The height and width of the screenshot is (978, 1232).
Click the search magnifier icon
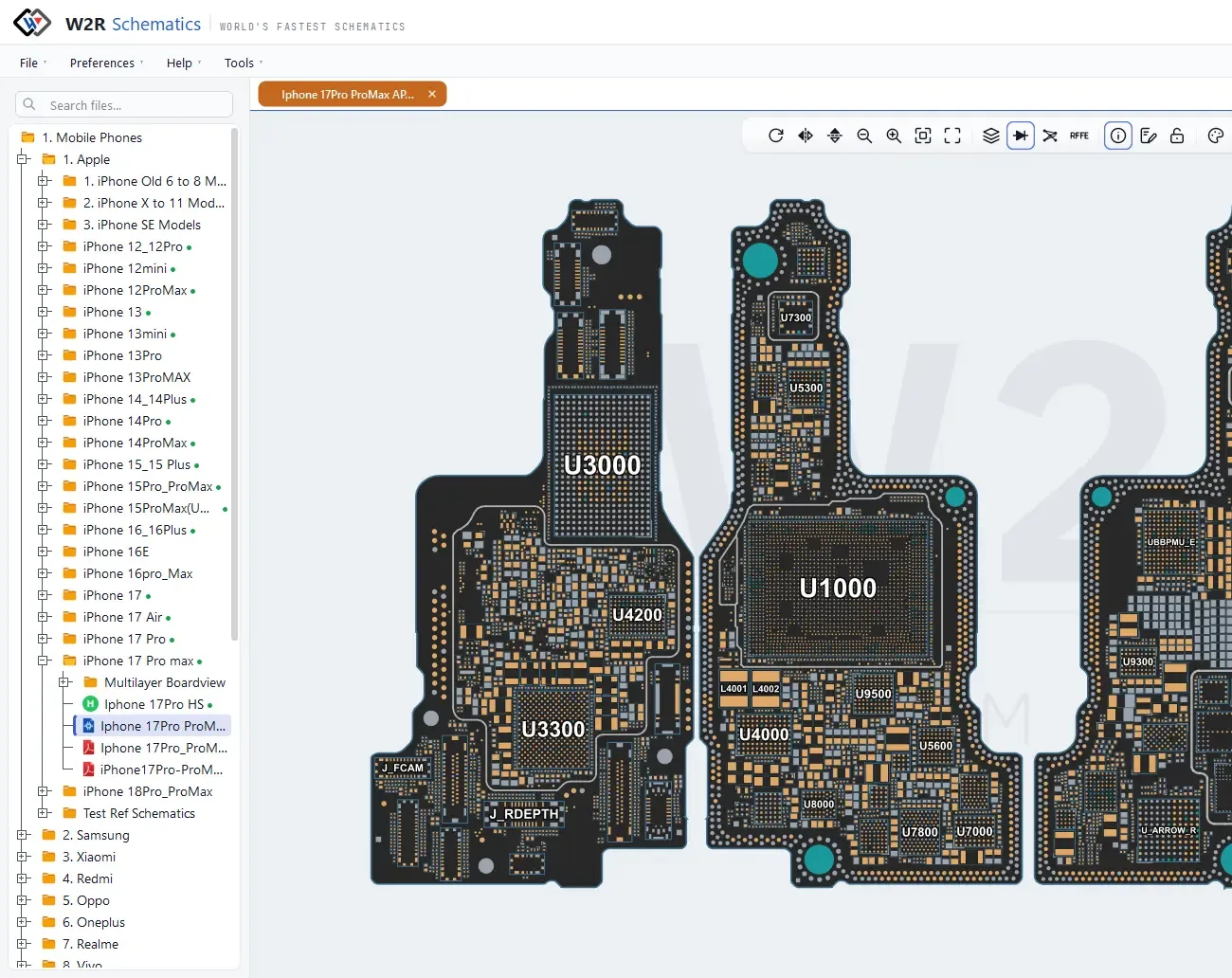click(29, 104)
